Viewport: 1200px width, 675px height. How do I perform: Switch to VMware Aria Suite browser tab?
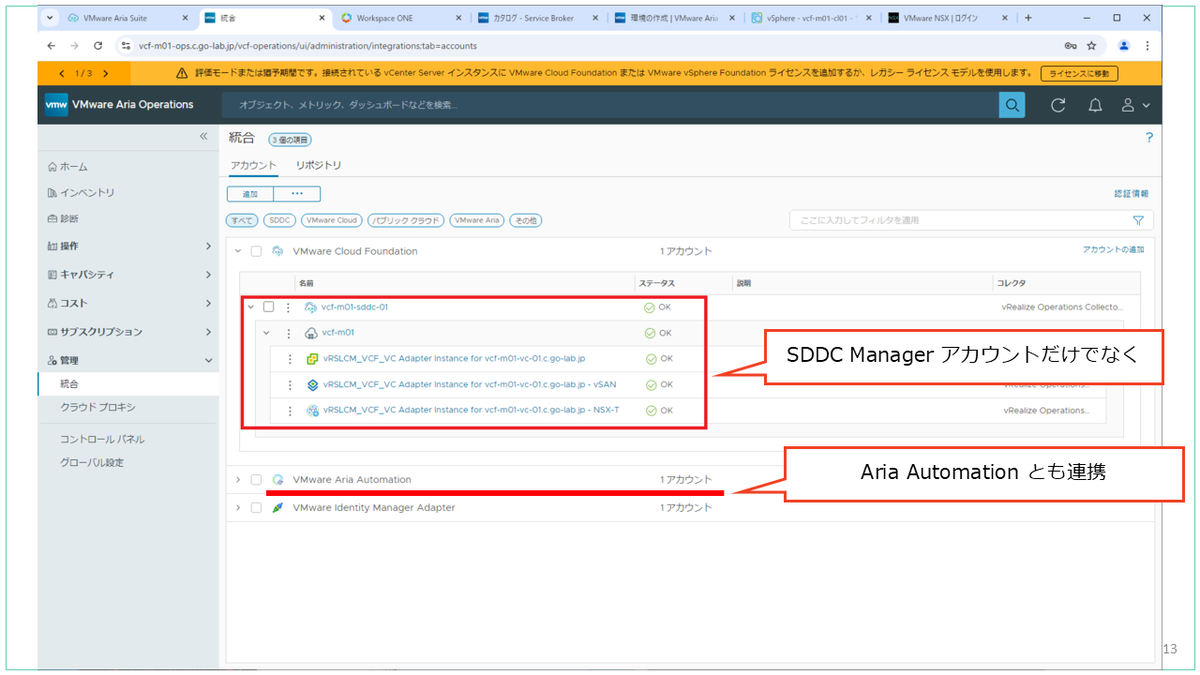click(126, 18)
